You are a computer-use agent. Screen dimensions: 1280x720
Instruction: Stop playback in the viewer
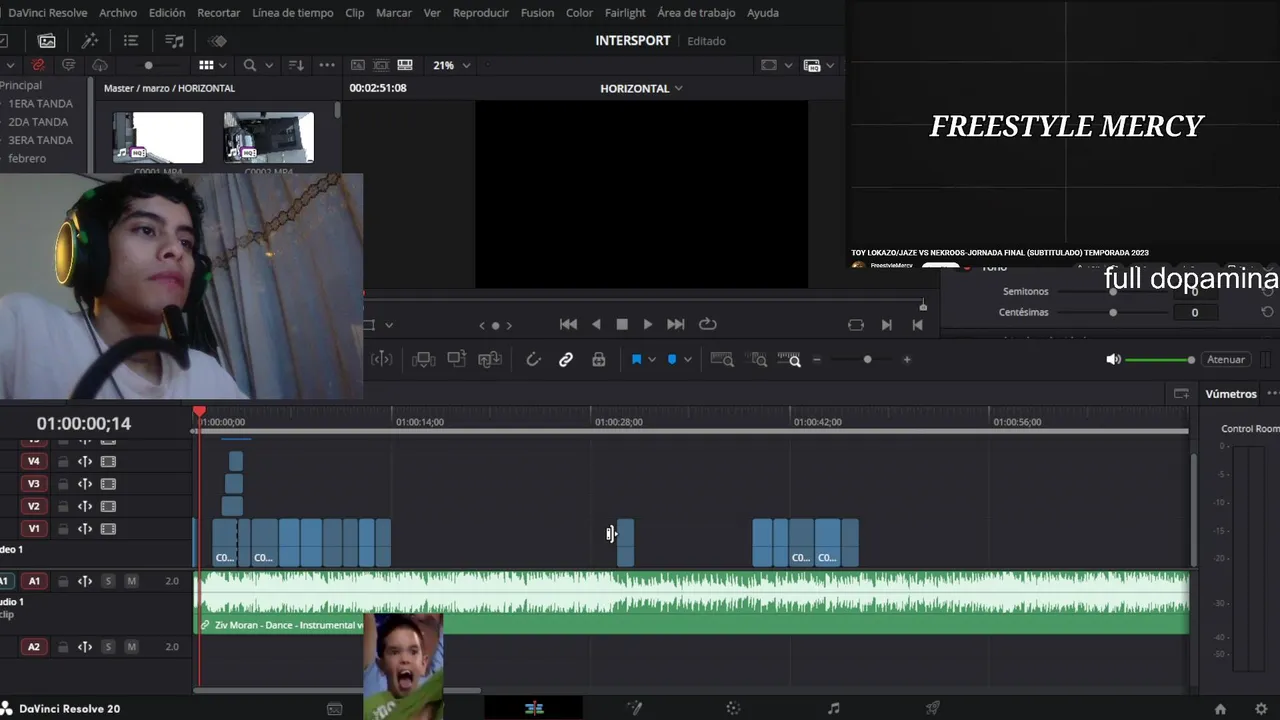[622, 324]
